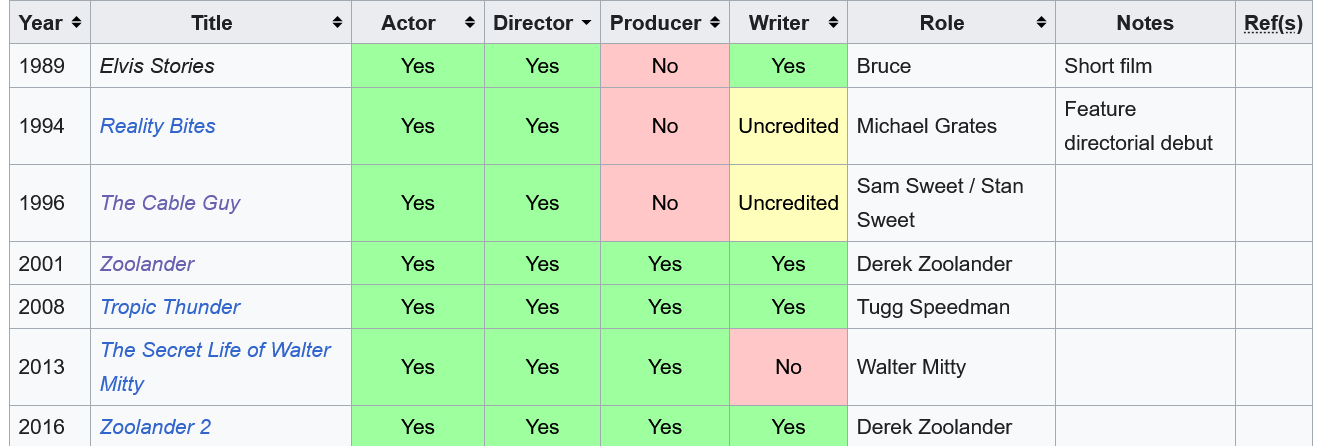Sort Role column via arrow icon

[1041, 23]
